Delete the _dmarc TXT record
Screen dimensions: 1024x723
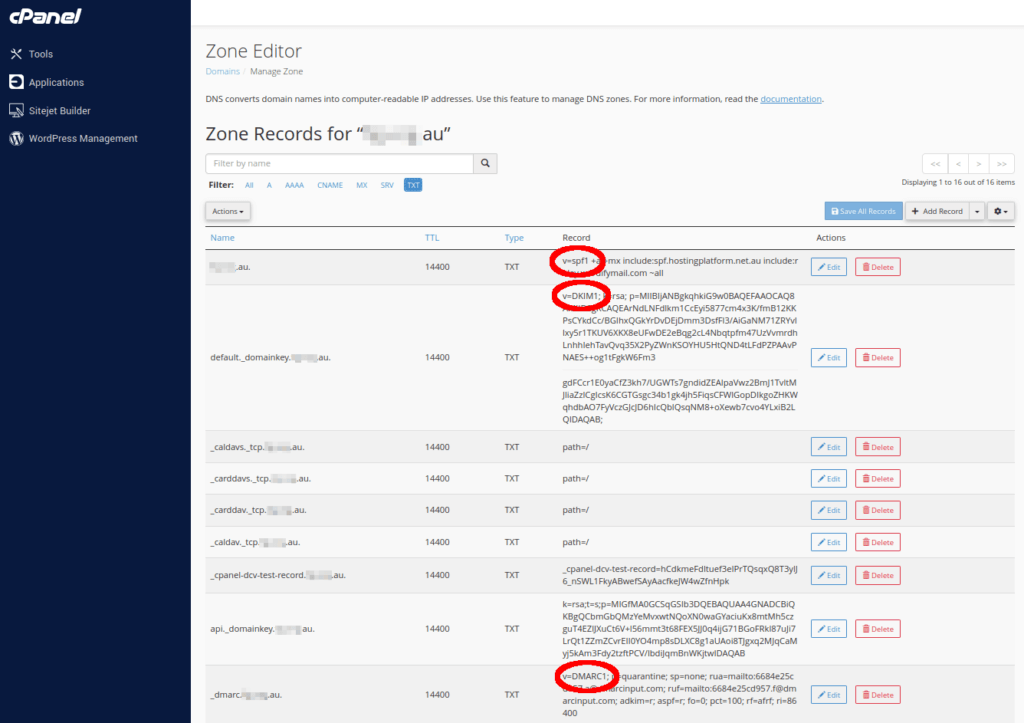pyautogui.click(x=877, y=694)
